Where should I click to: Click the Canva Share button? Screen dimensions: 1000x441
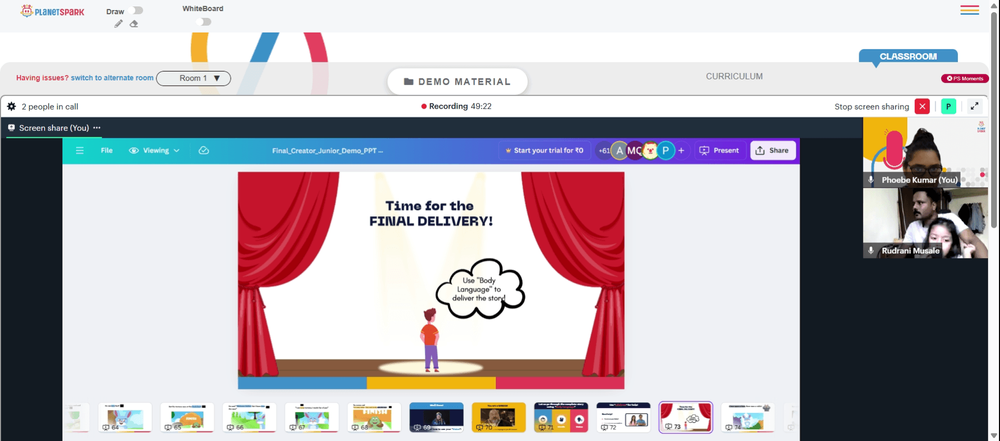click(x=773, y=151)
